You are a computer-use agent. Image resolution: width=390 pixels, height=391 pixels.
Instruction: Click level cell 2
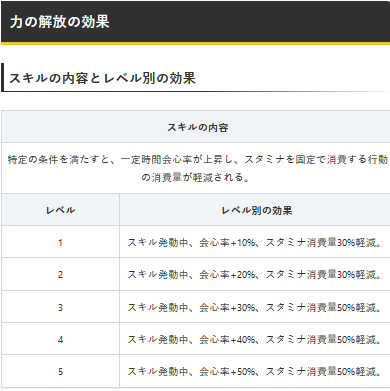pos(60,275)
